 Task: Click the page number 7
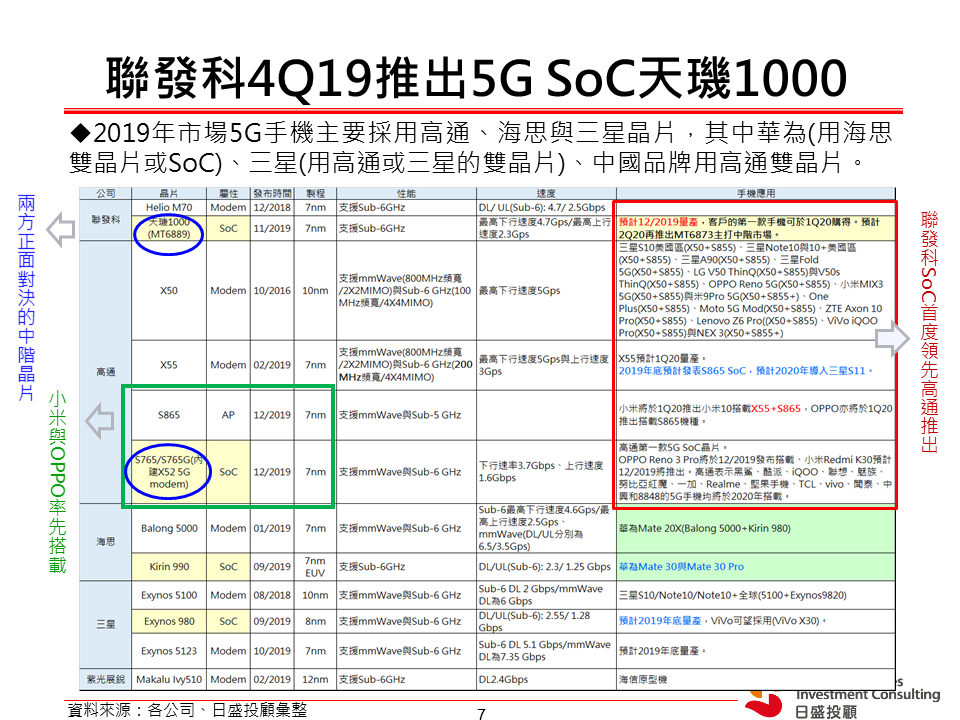pos(481,713)
